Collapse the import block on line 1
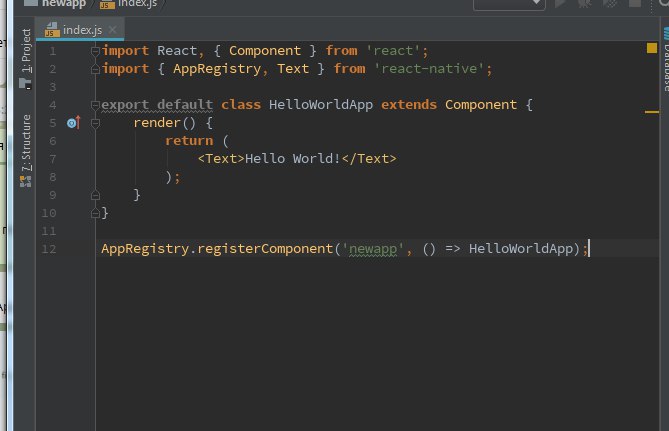The image size is (669, 431). click(x=95, y=51)
